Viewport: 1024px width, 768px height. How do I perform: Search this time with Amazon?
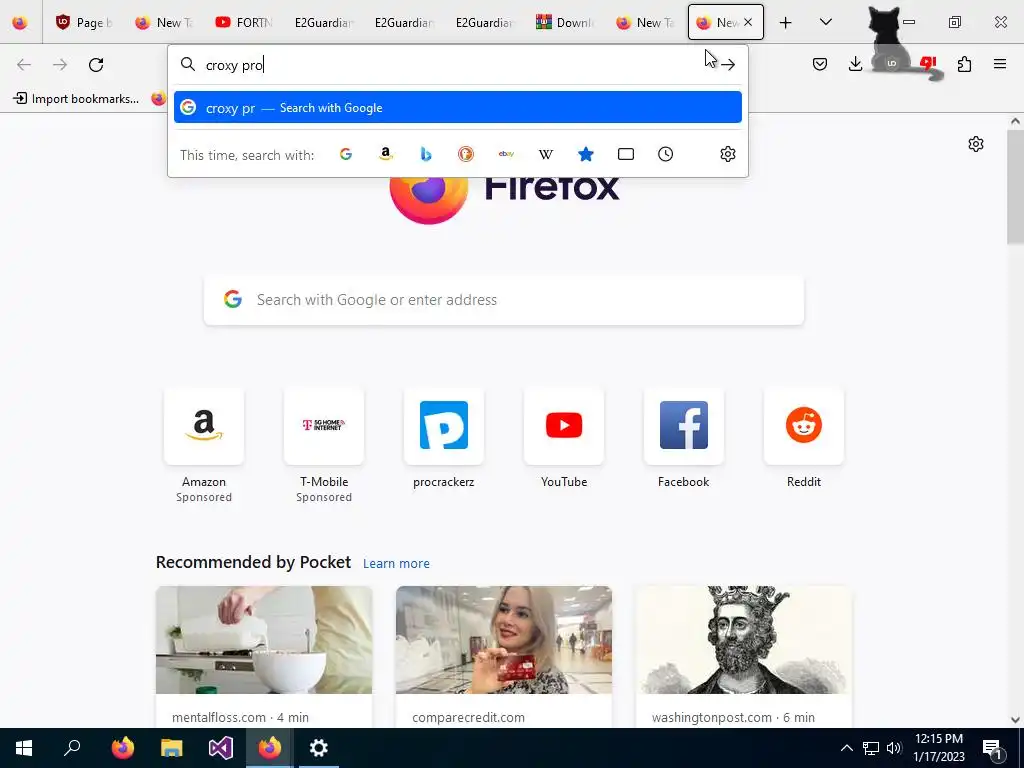pyautogui.click(x=385, y=154)
